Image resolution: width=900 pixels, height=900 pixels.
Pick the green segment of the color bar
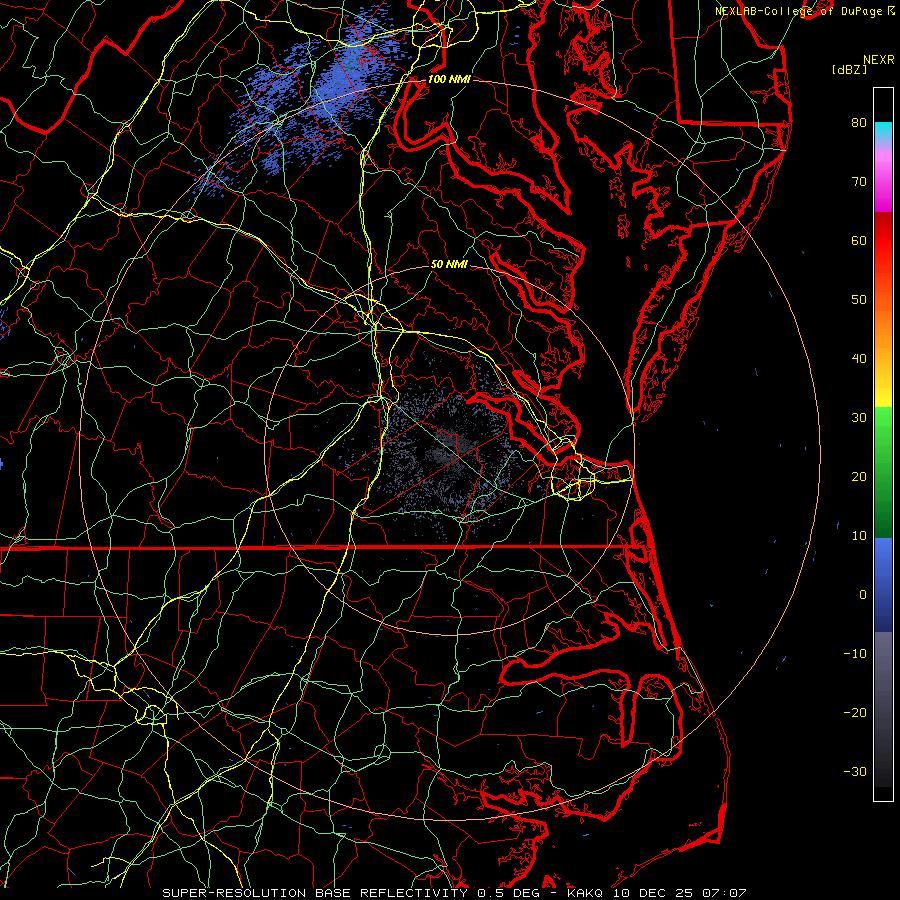coord(883,472)
